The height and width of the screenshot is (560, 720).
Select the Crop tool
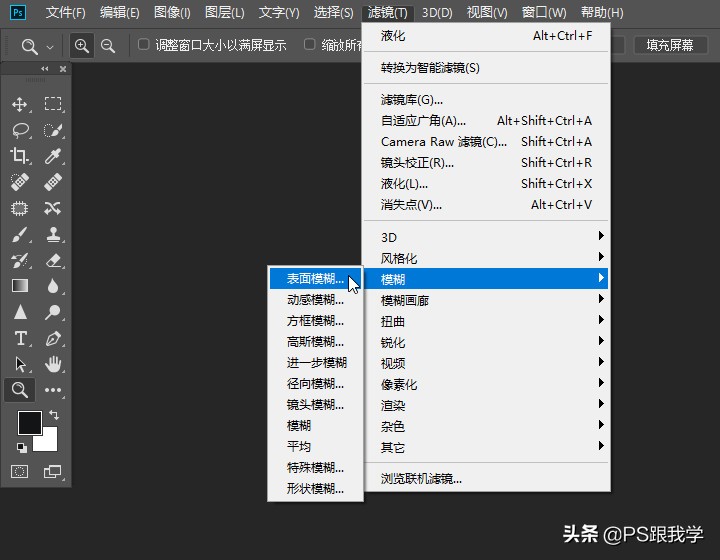pos(20,156)
